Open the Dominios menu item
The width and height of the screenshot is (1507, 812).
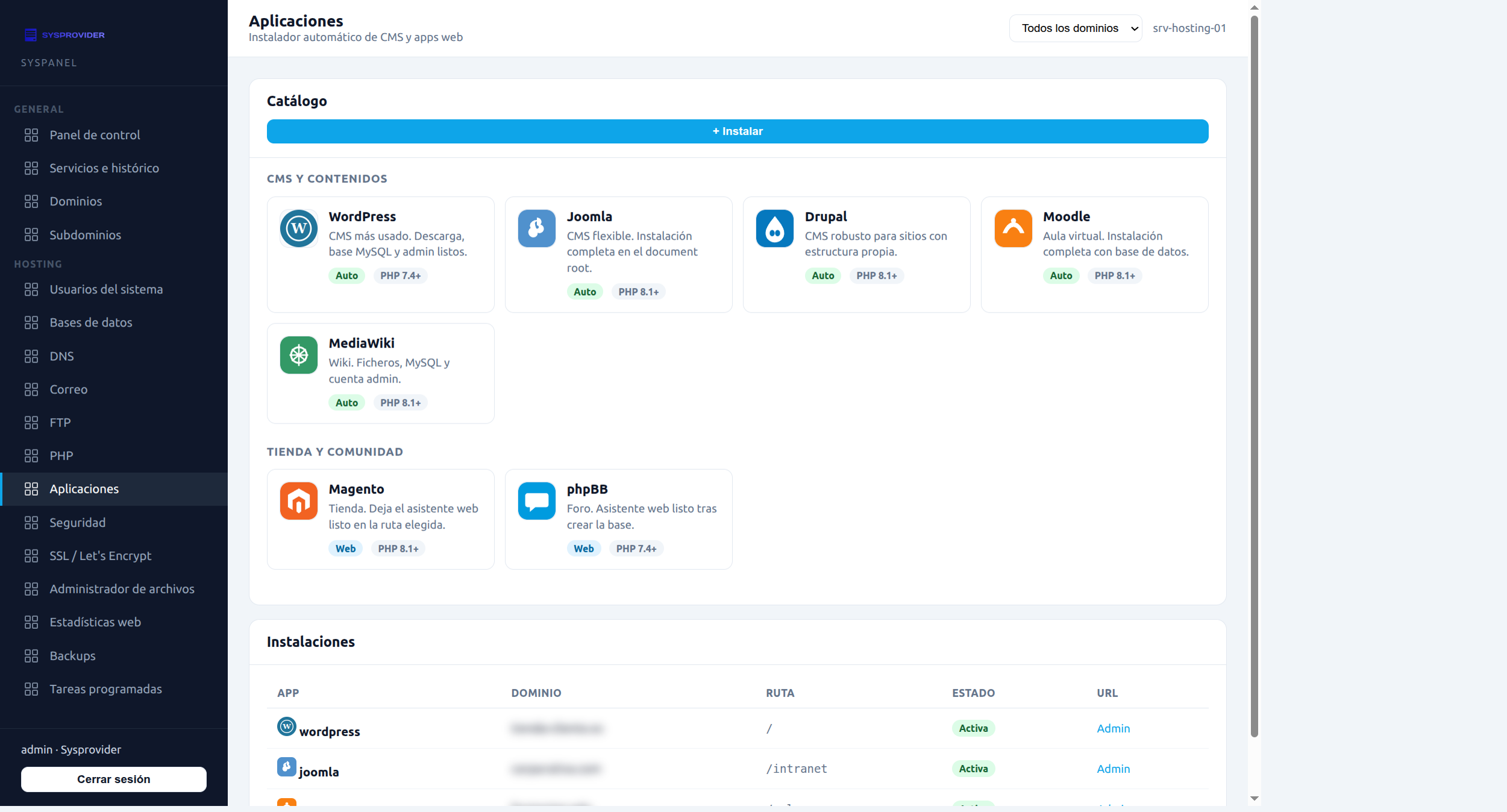coord(114,201)
